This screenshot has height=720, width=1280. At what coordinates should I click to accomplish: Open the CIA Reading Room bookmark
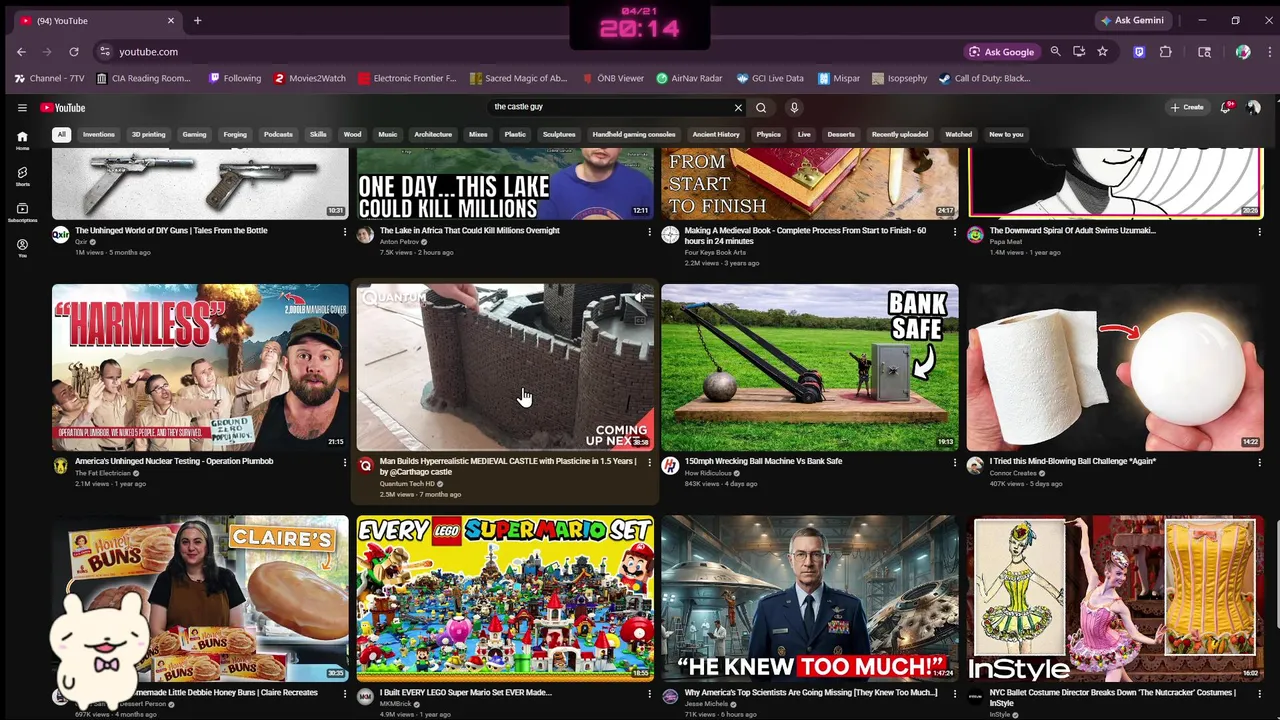tap(143, 78)
